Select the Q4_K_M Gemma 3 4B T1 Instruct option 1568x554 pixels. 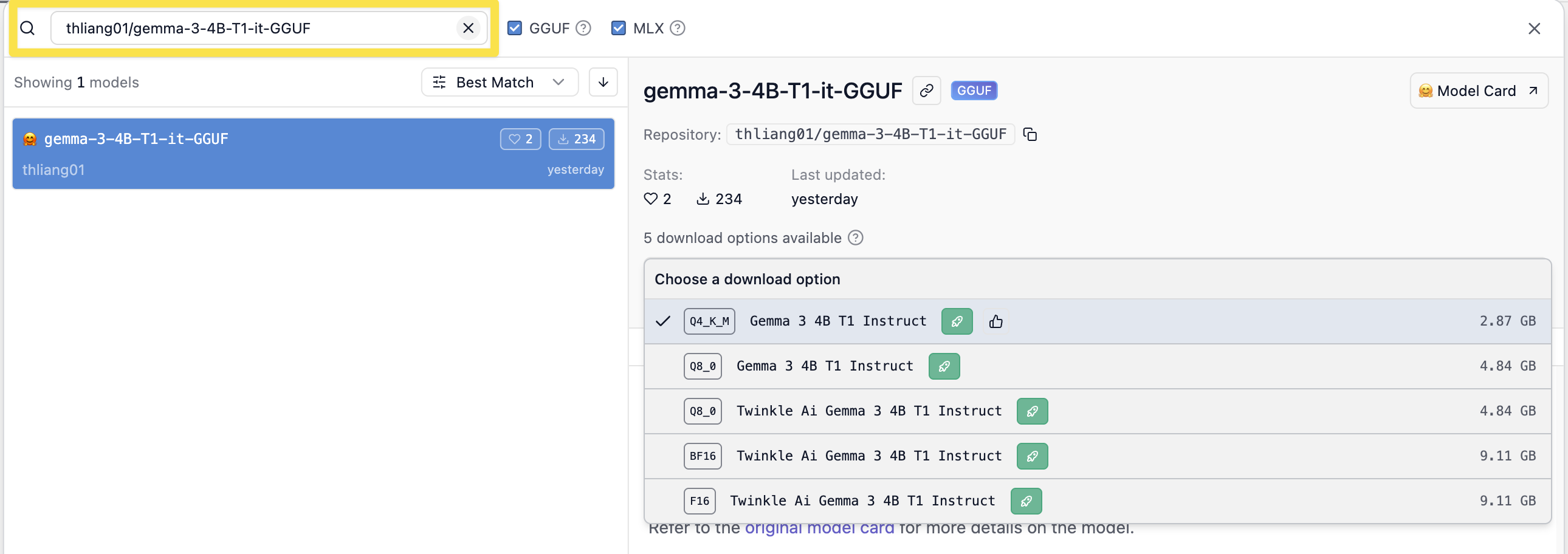click(x=1097, y=321)
